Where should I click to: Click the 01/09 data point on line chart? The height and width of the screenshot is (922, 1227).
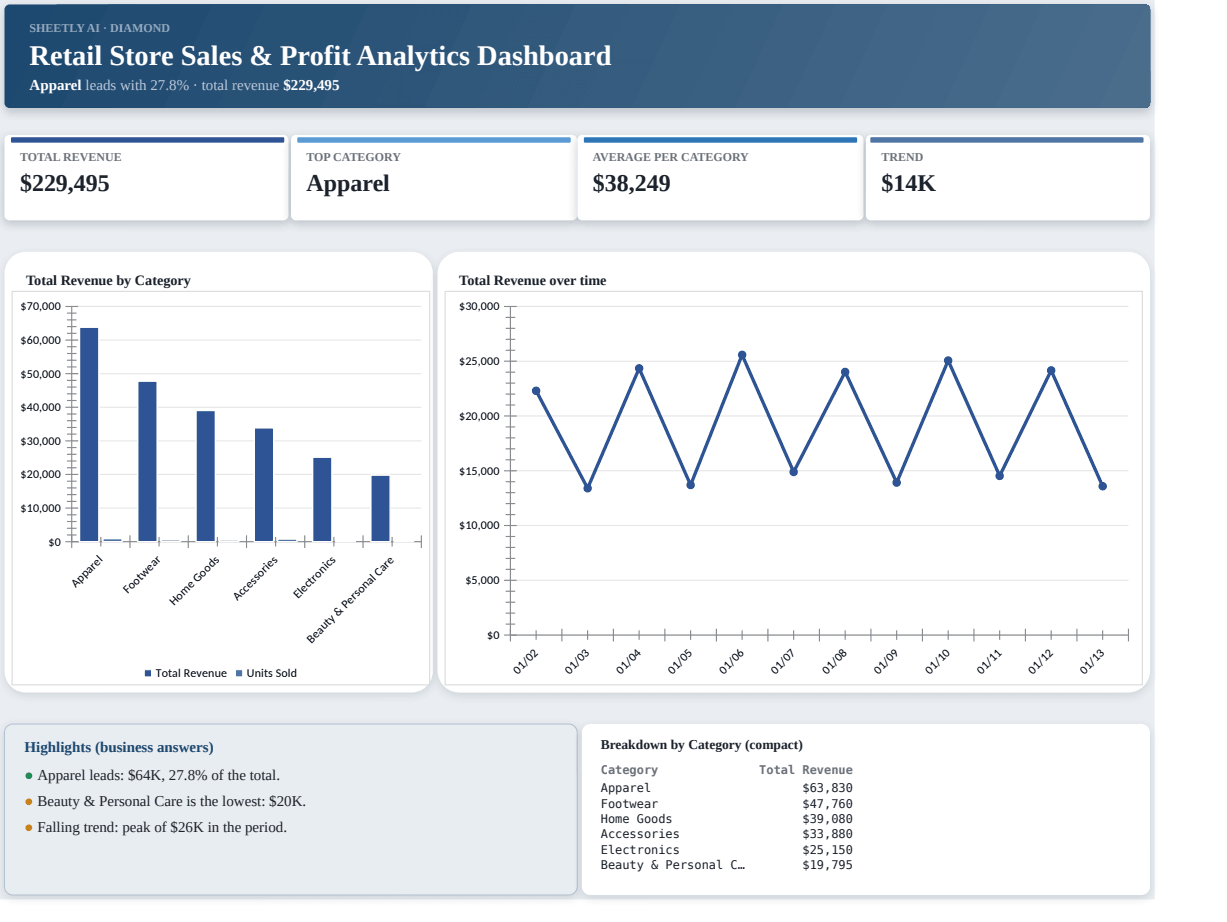click(897, 482)
